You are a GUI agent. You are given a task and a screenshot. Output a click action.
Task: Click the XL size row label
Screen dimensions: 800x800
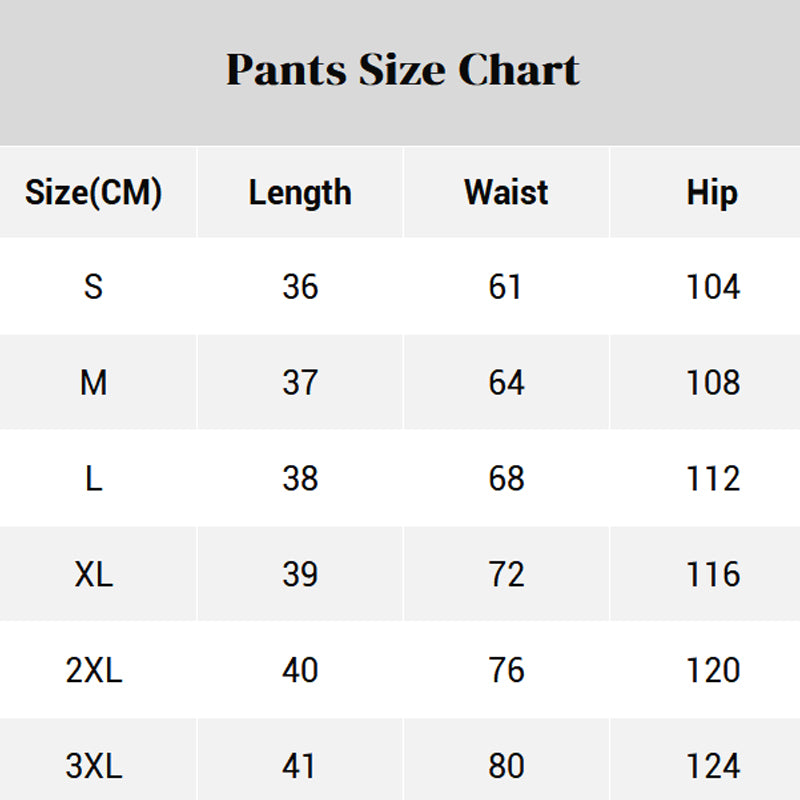[x=93, y=575]
